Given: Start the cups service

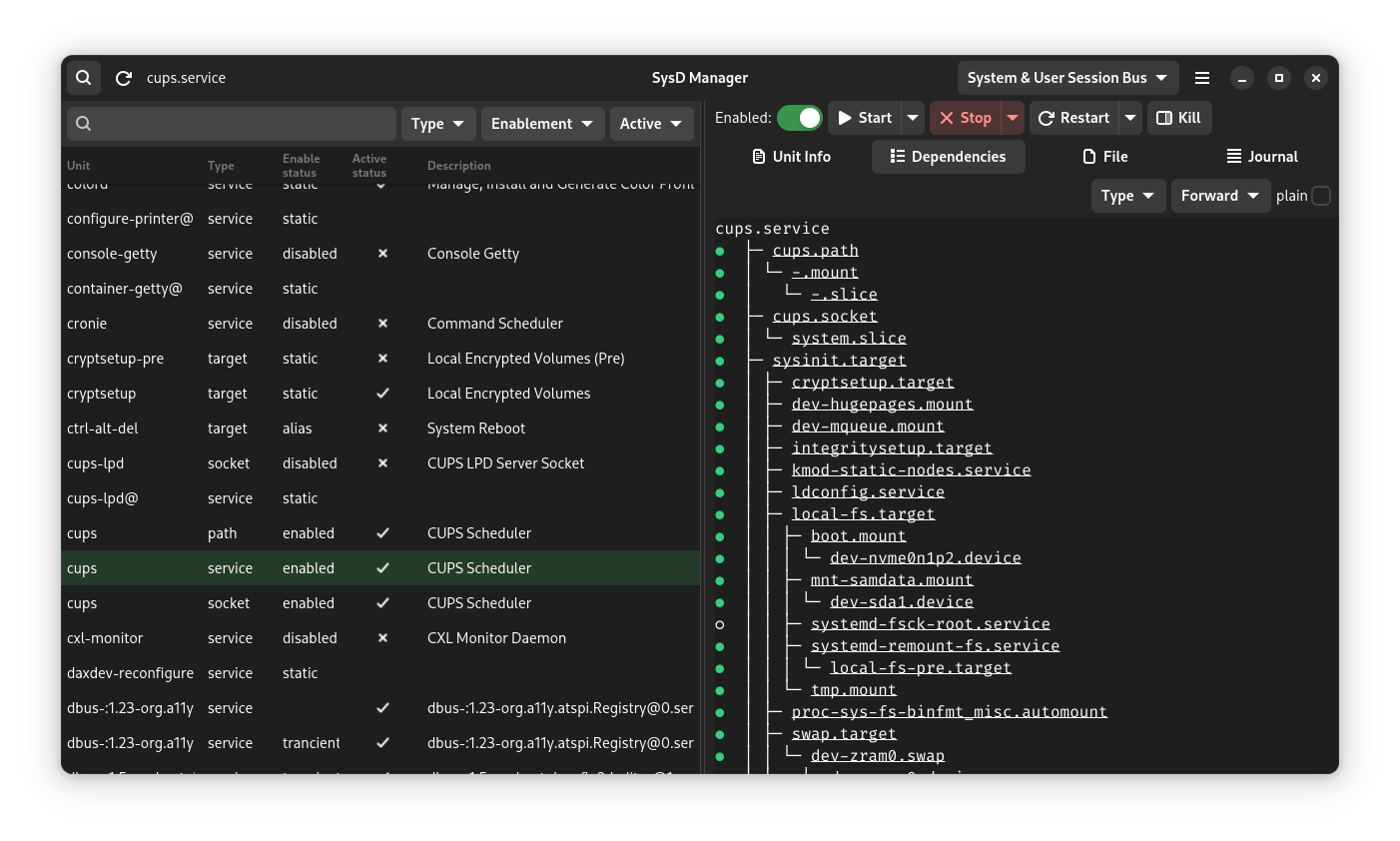Looking at the screenshot, I should (865, 118).
